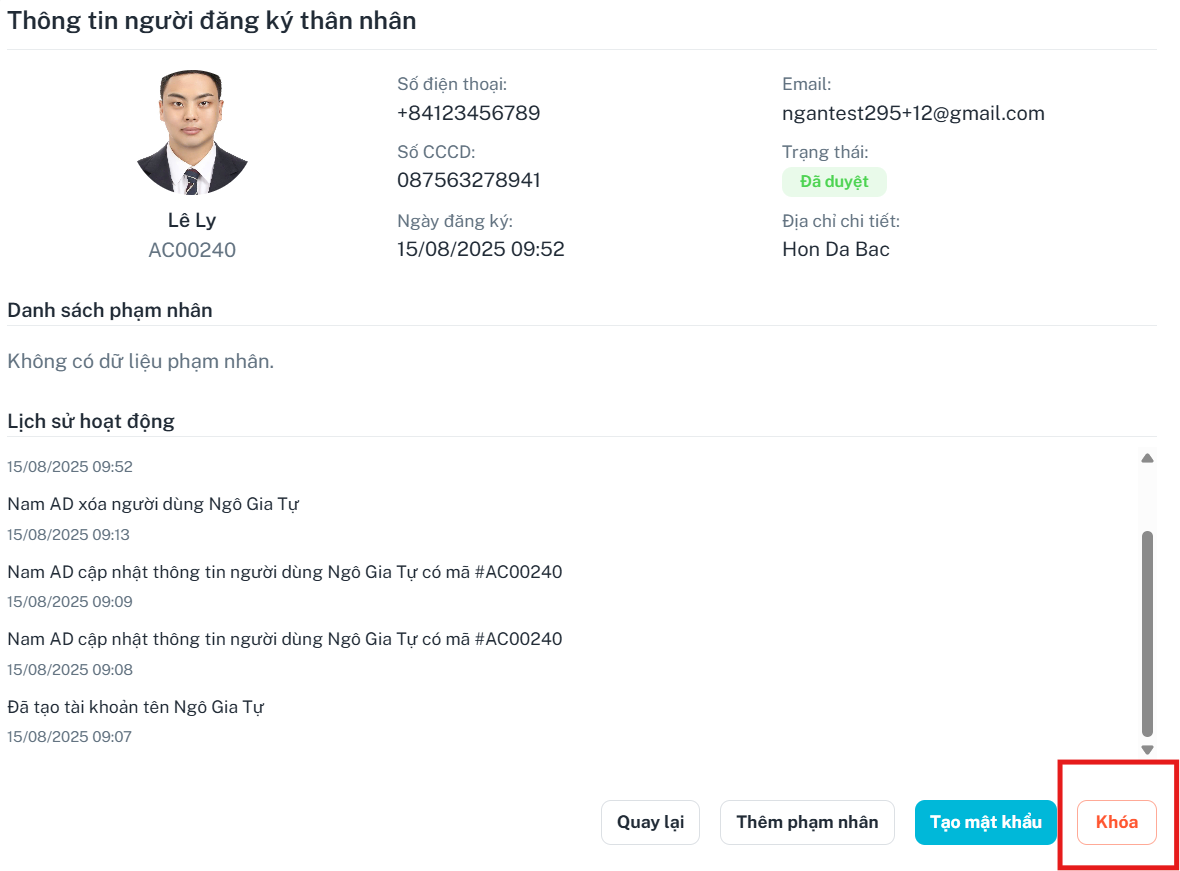
Task: Click the Danh sách phạm nhân heading
Action: point(110,310)
